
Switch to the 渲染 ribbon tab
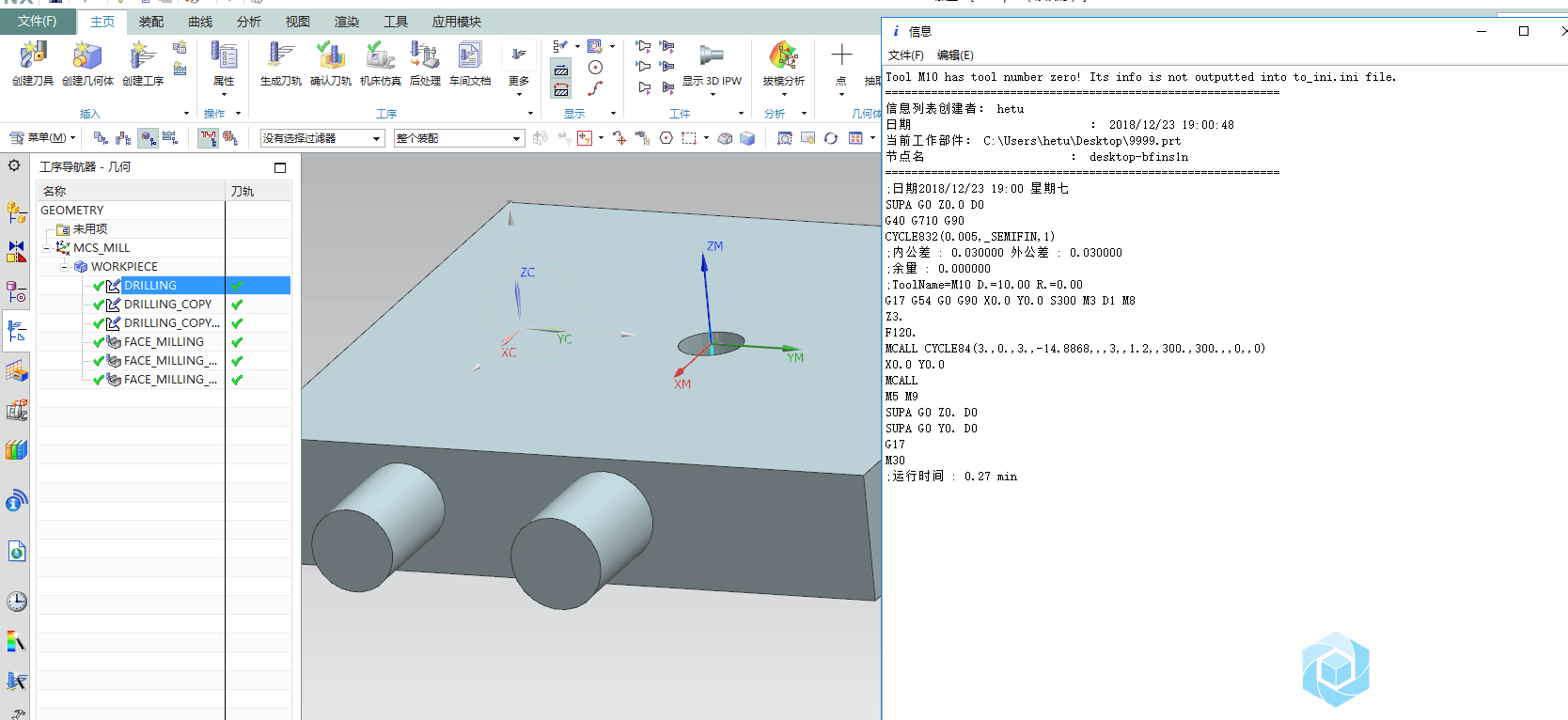click(x=347, y=22)
